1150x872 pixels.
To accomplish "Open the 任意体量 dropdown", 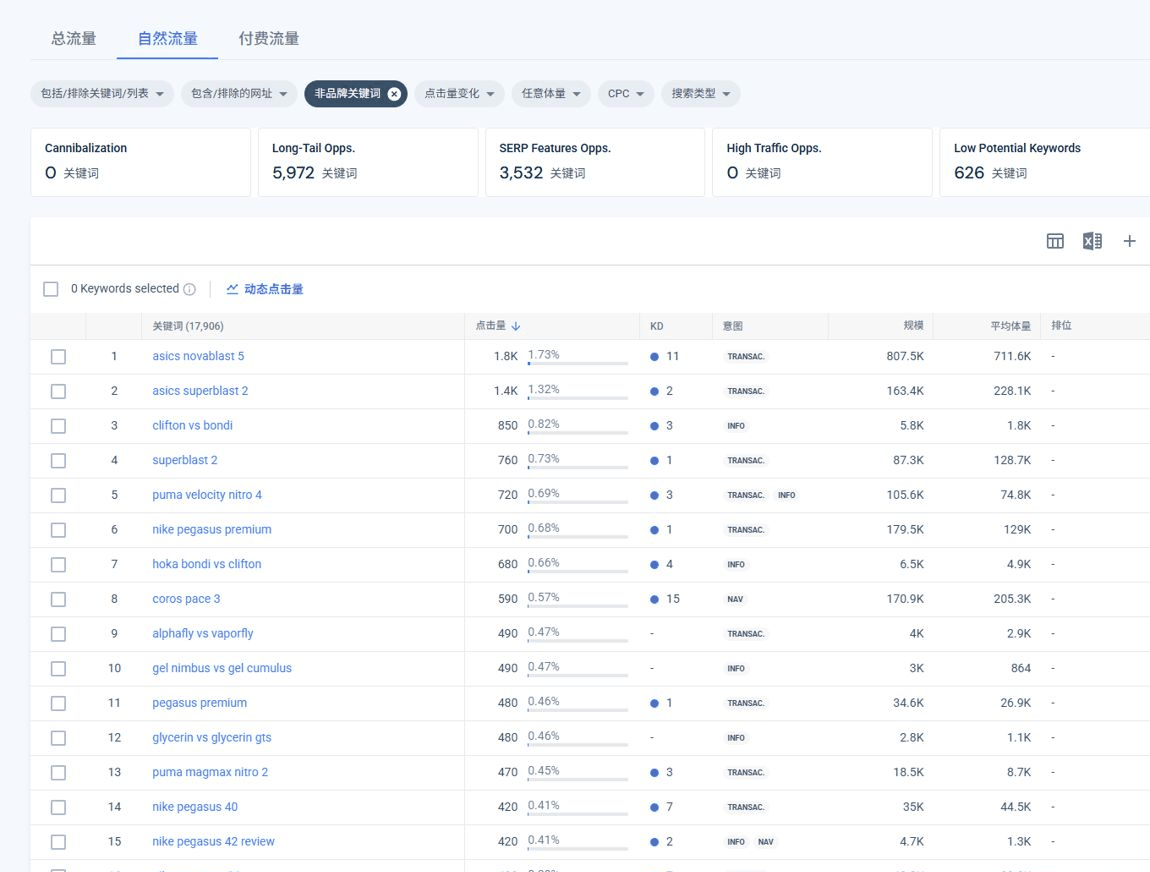I will tap(551, 93).
